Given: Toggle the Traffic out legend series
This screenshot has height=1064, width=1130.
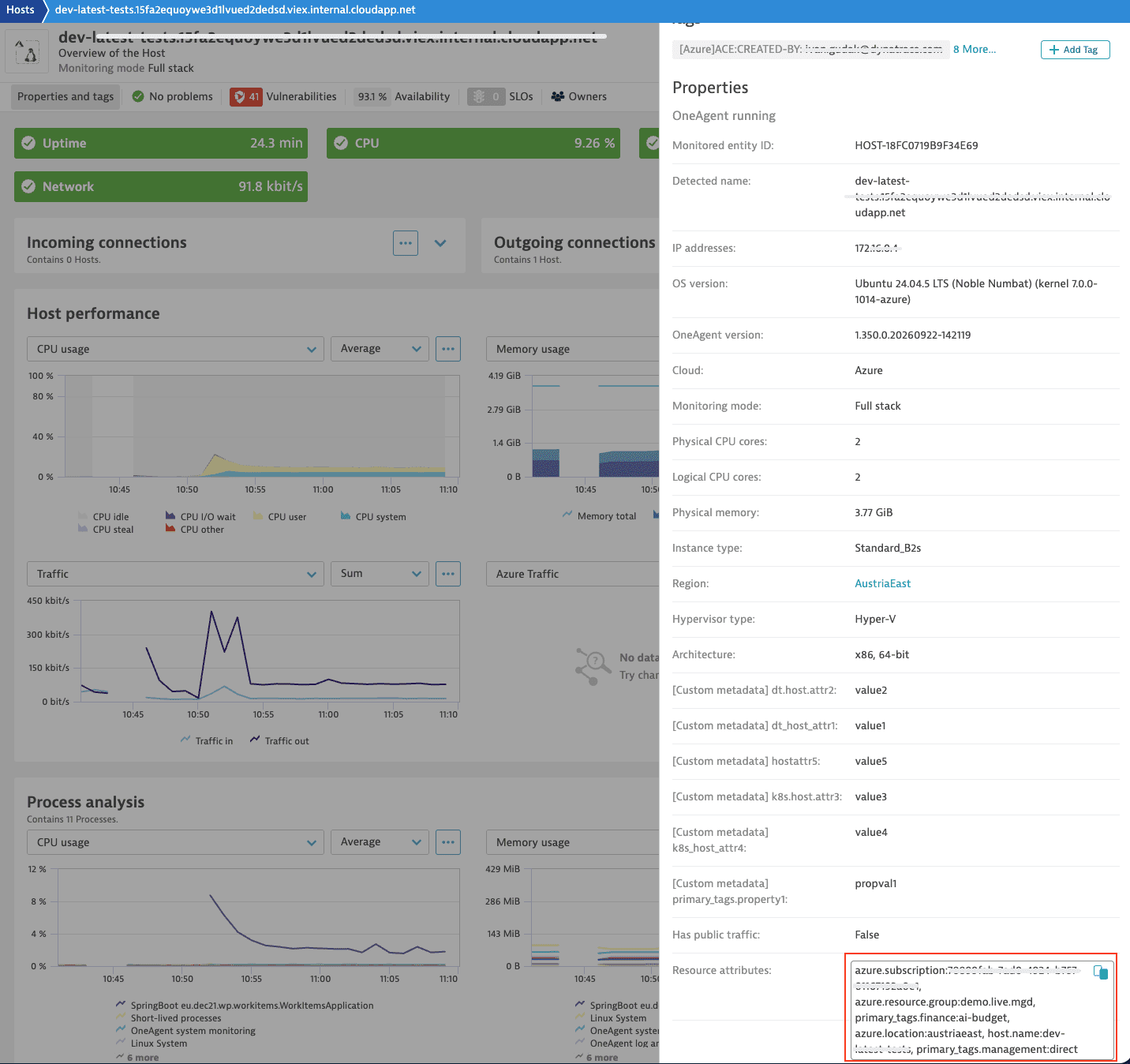Looking at the screenshot, I should tap(279, 741).
